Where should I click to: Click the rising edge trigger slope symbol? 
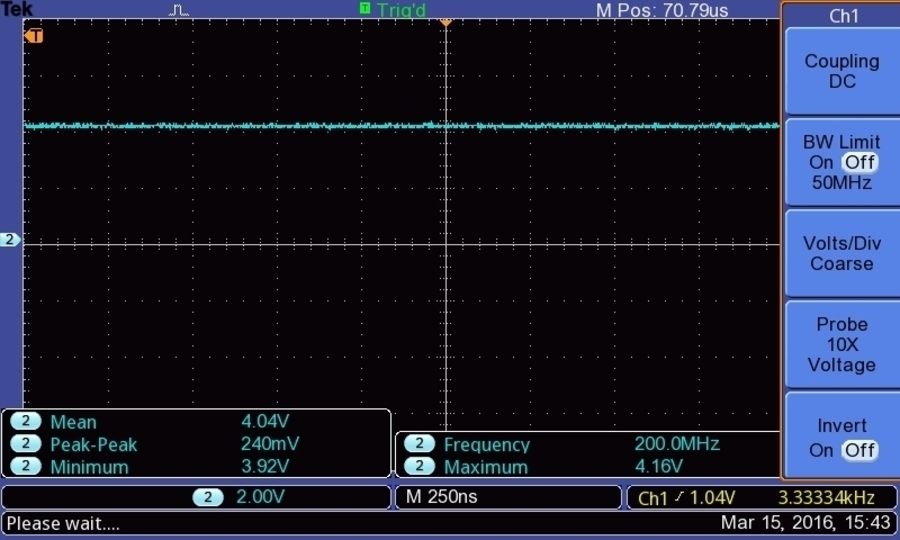[x=680, y=497]
